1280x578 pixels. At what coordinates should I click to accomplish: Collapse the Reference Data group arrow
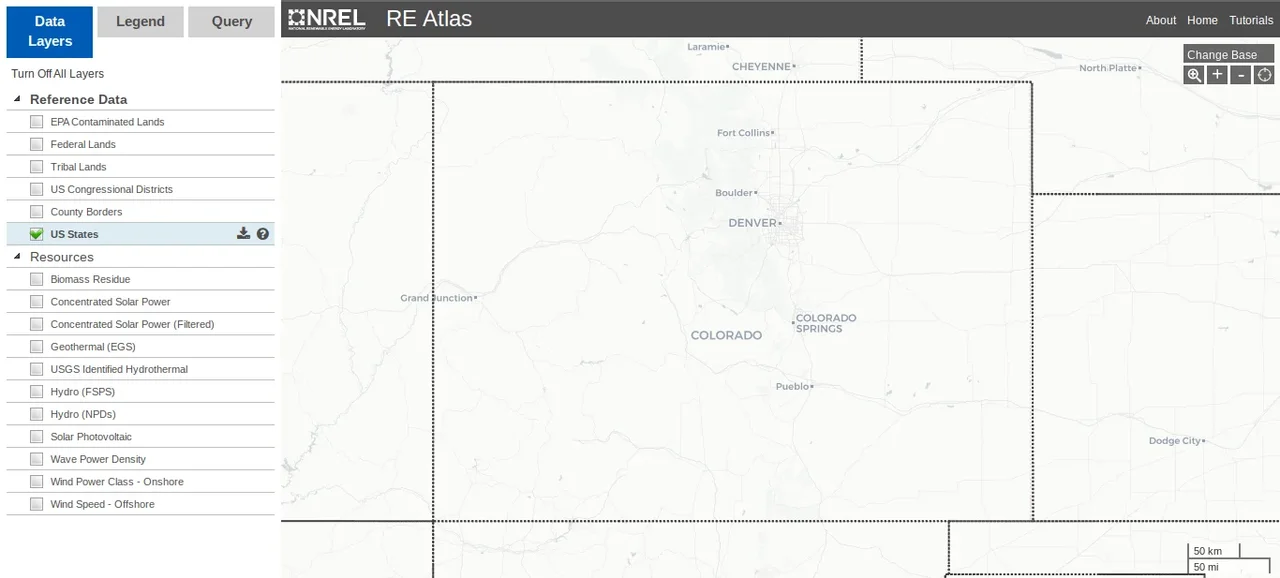(x=17, y=99)
